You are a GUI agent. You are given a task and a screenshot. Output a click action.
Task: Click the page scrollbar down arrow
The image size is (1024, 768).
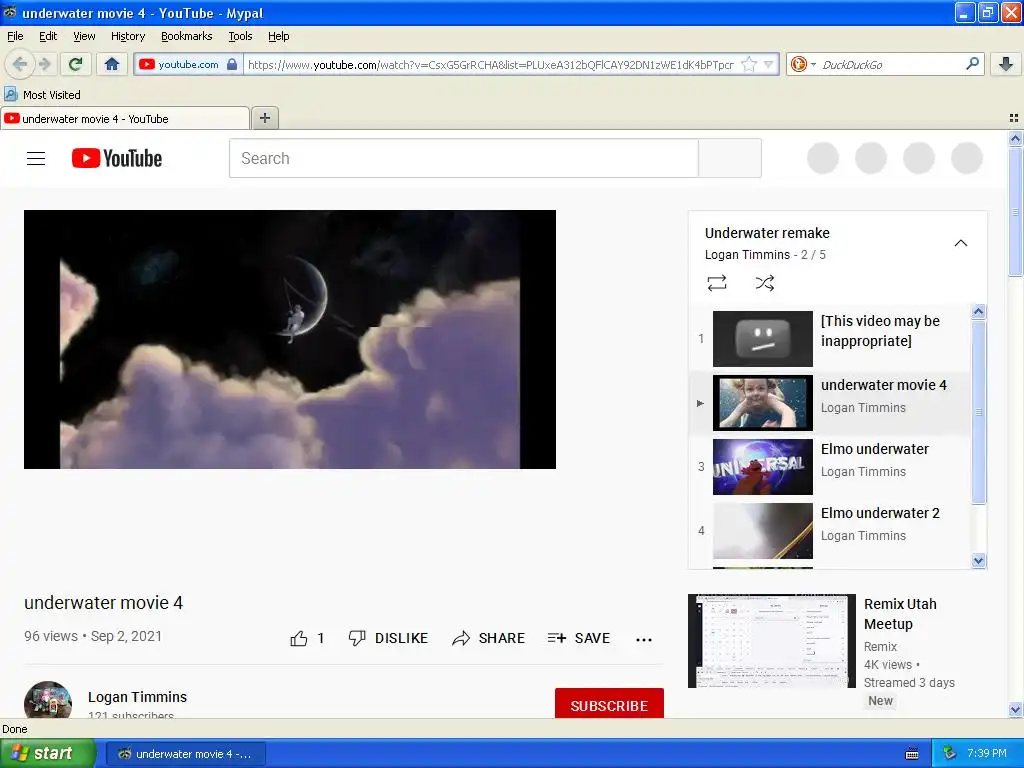[1015, 709]
